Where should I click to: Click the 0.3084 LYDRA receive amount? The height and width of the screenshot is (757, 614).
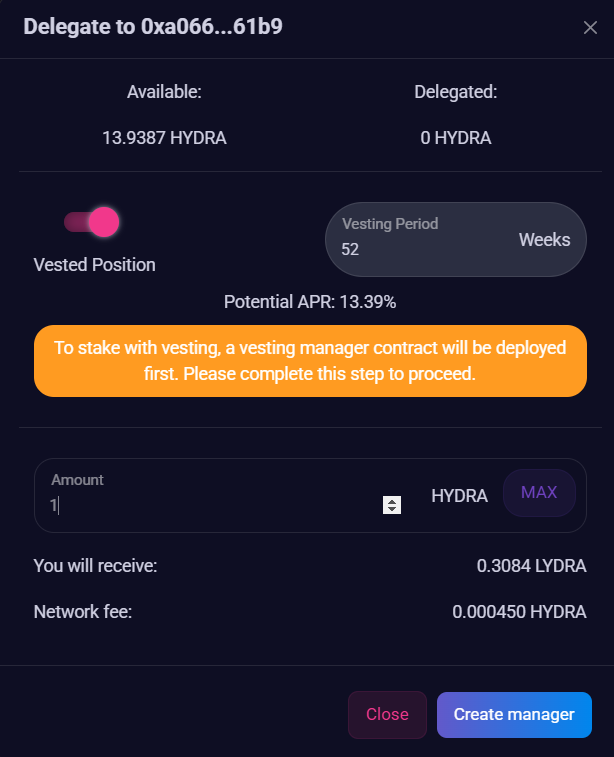tap(531, 566)
